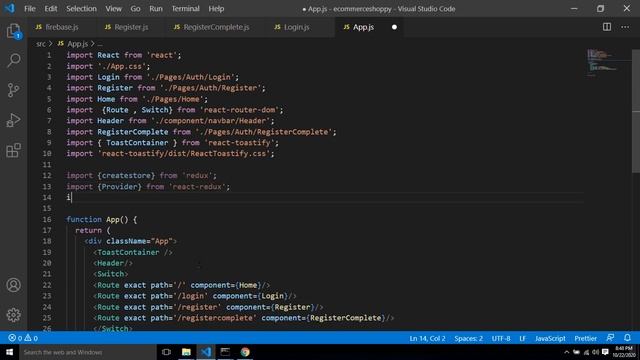Click the system clock in taskbar
This screenshot has width=640, height=360.
pos(624,352)
